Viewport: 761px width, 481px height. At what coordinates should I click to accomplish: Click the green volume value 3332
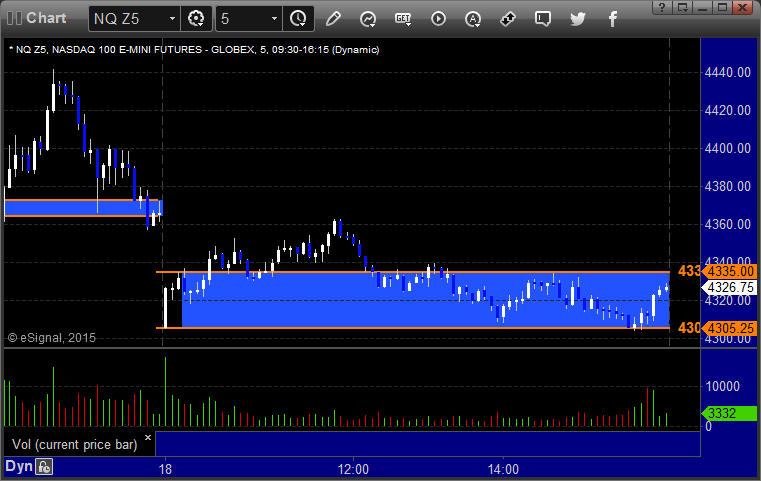click(729, 413)
